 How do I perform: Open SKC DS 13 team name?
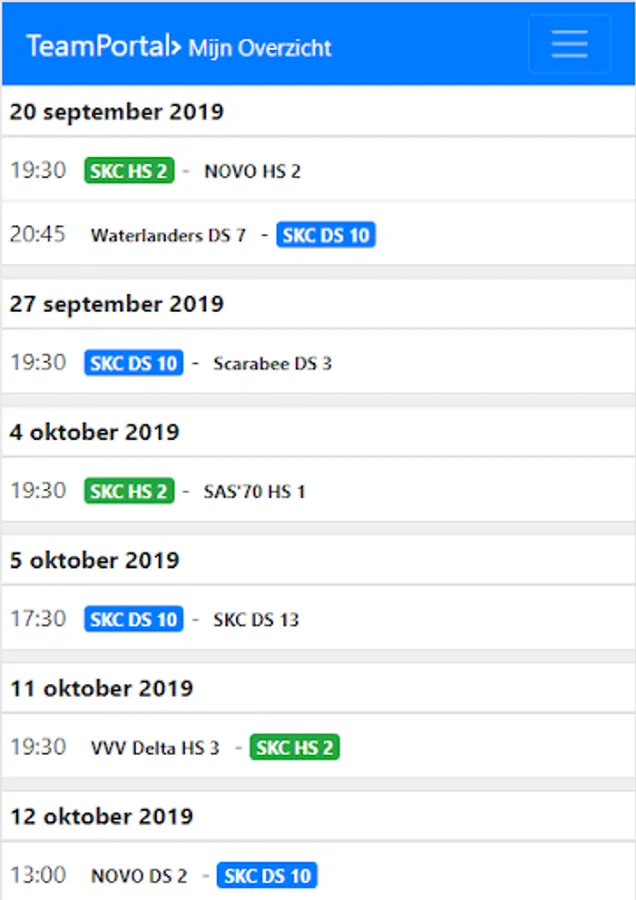[x=256, y=620]
